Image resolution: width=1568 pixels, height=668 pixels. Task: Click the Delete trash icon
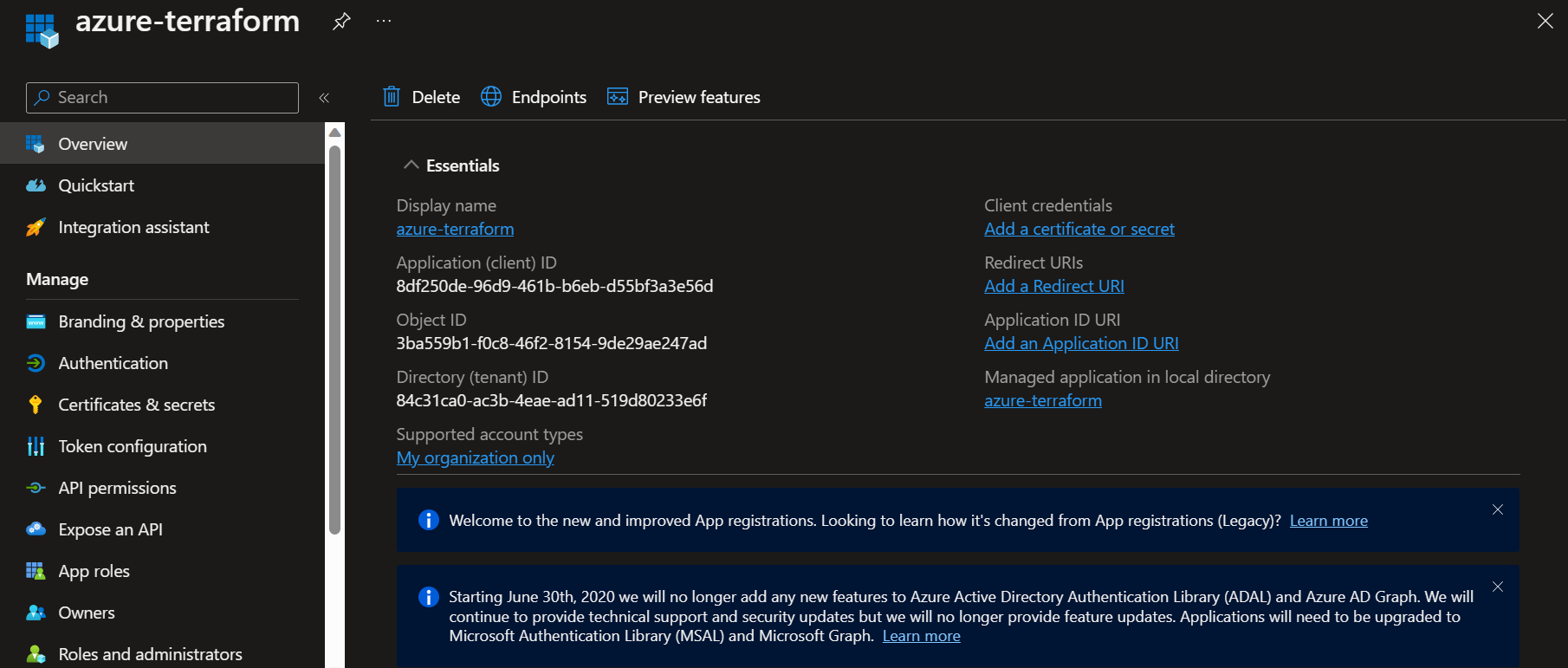392,97
